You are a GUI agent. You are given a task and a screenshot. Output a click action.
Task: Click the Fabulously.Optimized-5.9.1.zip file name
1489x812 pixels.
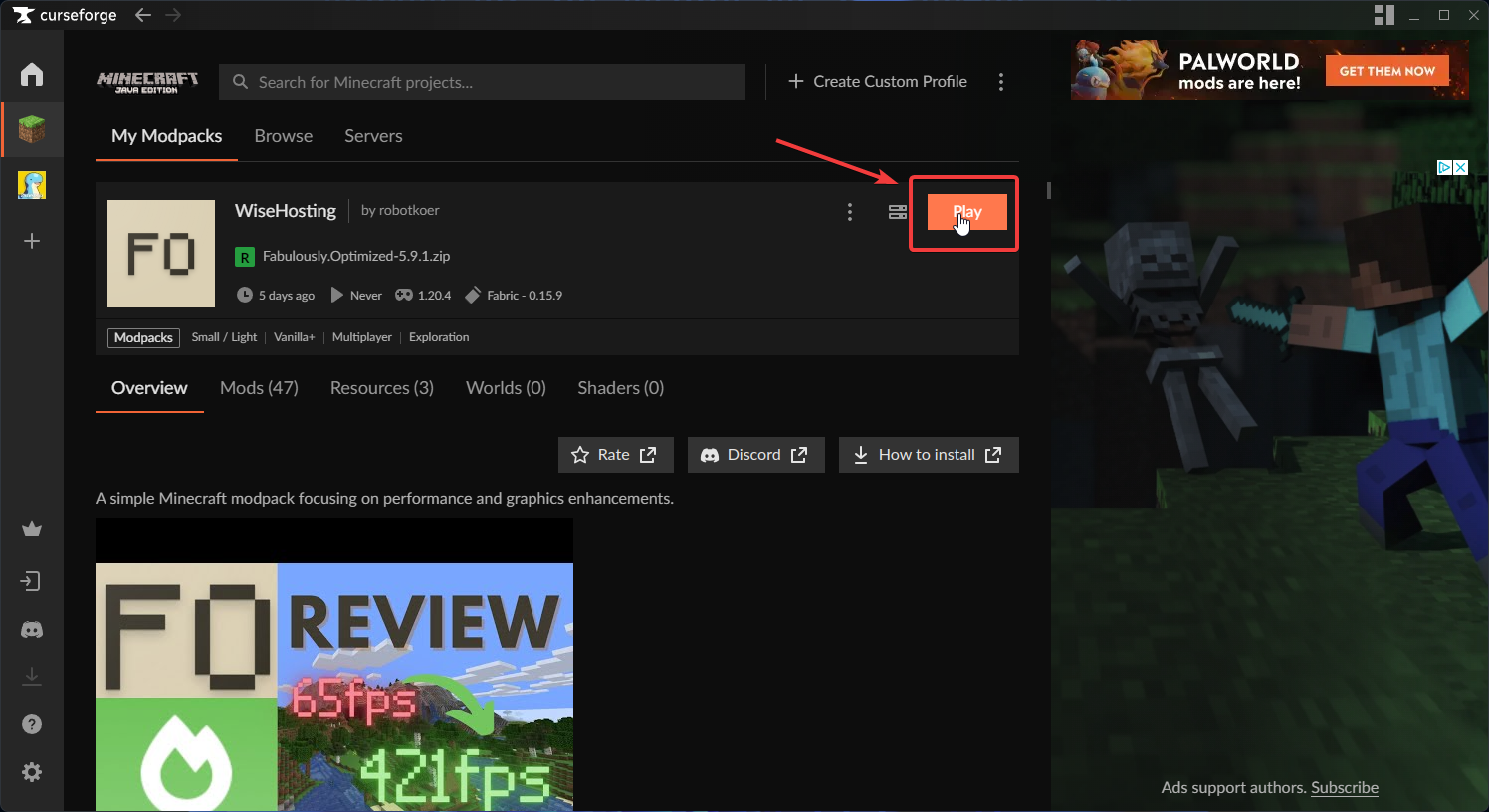point(356,256)
